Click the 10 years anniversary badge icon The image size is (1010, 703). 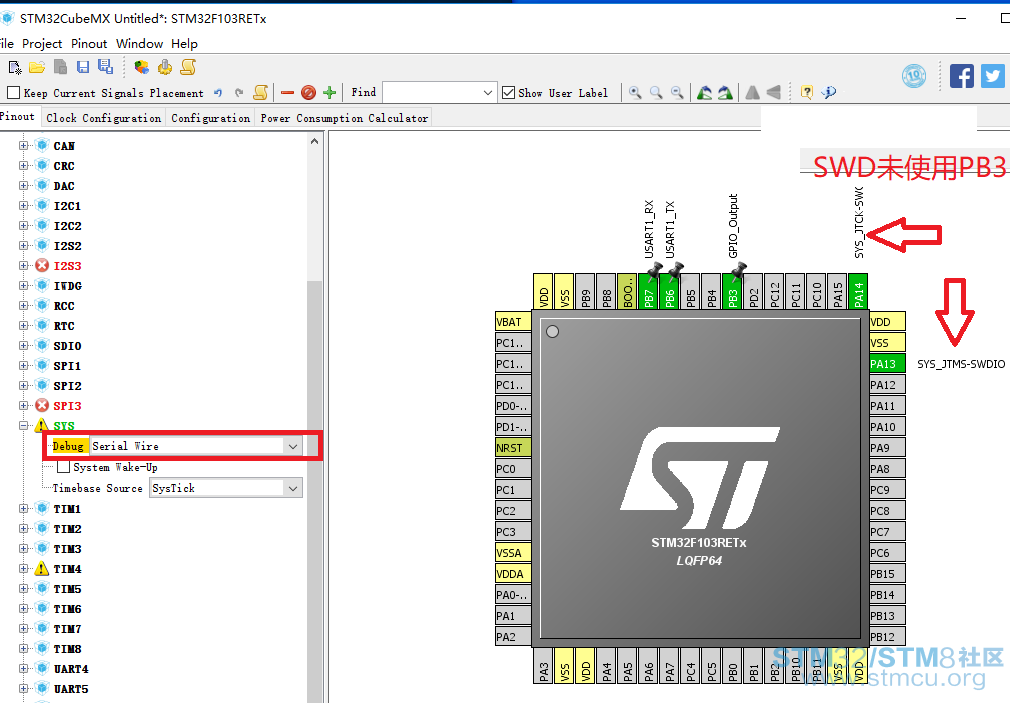click(914, 76)
